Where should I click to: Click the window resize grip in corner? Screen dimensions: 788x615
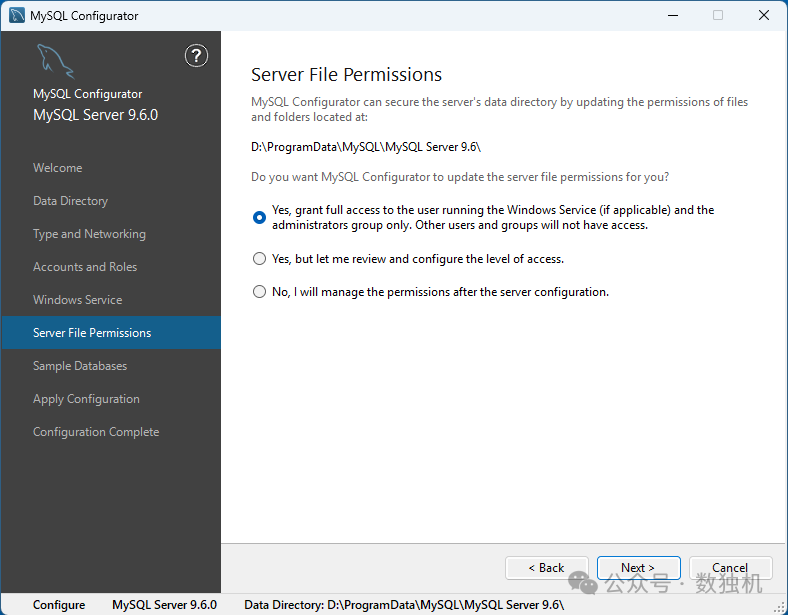tap(779, 608)
